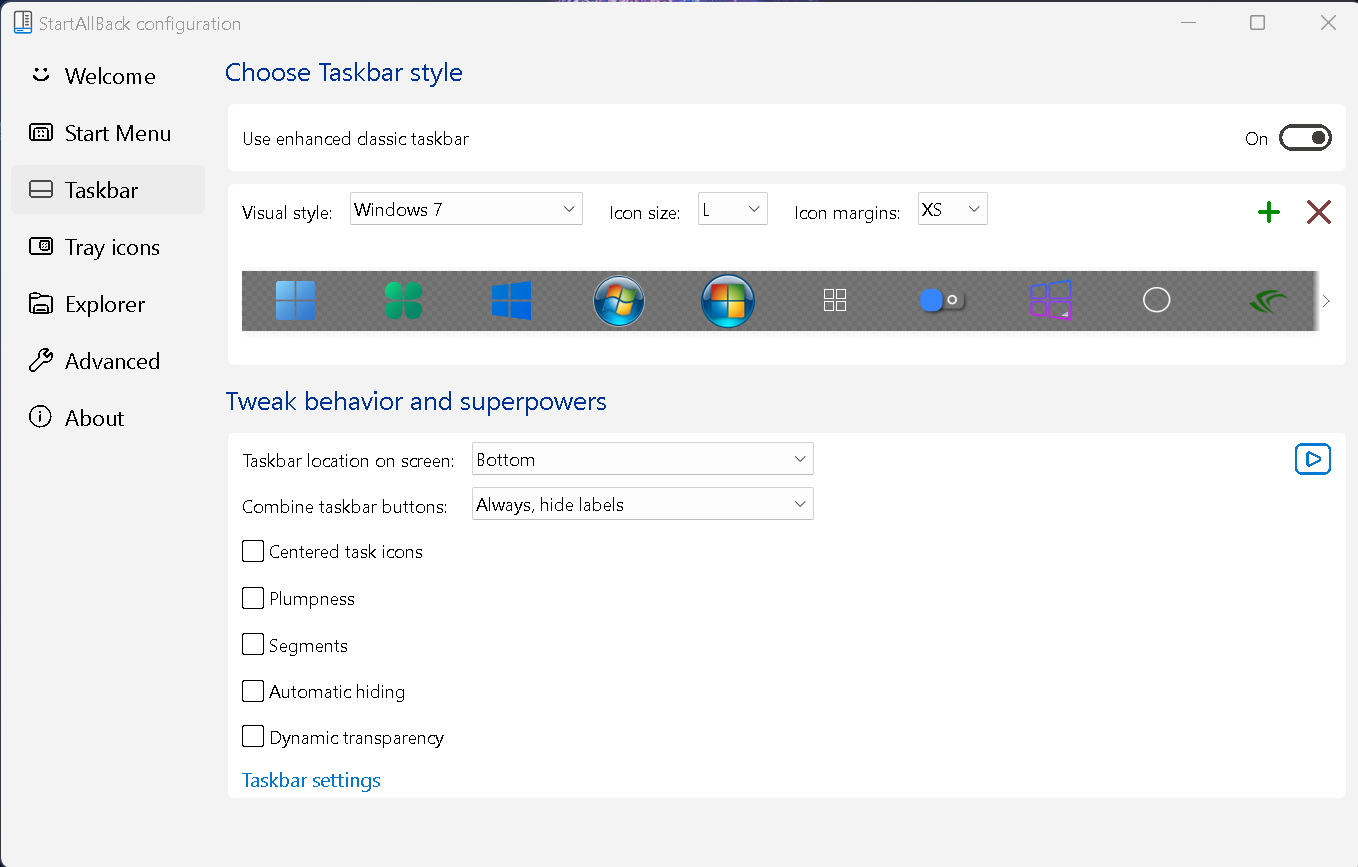Expand the Icon margins dropdown
The height and width of the screenshot is (867, 1358).
coord(953,209)
